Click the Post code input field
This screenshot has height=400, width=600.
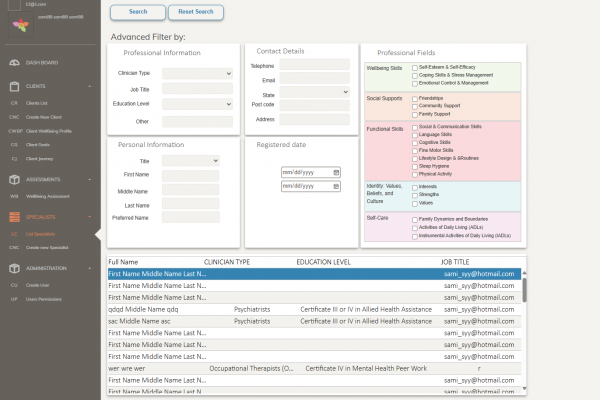click(314, 105)
